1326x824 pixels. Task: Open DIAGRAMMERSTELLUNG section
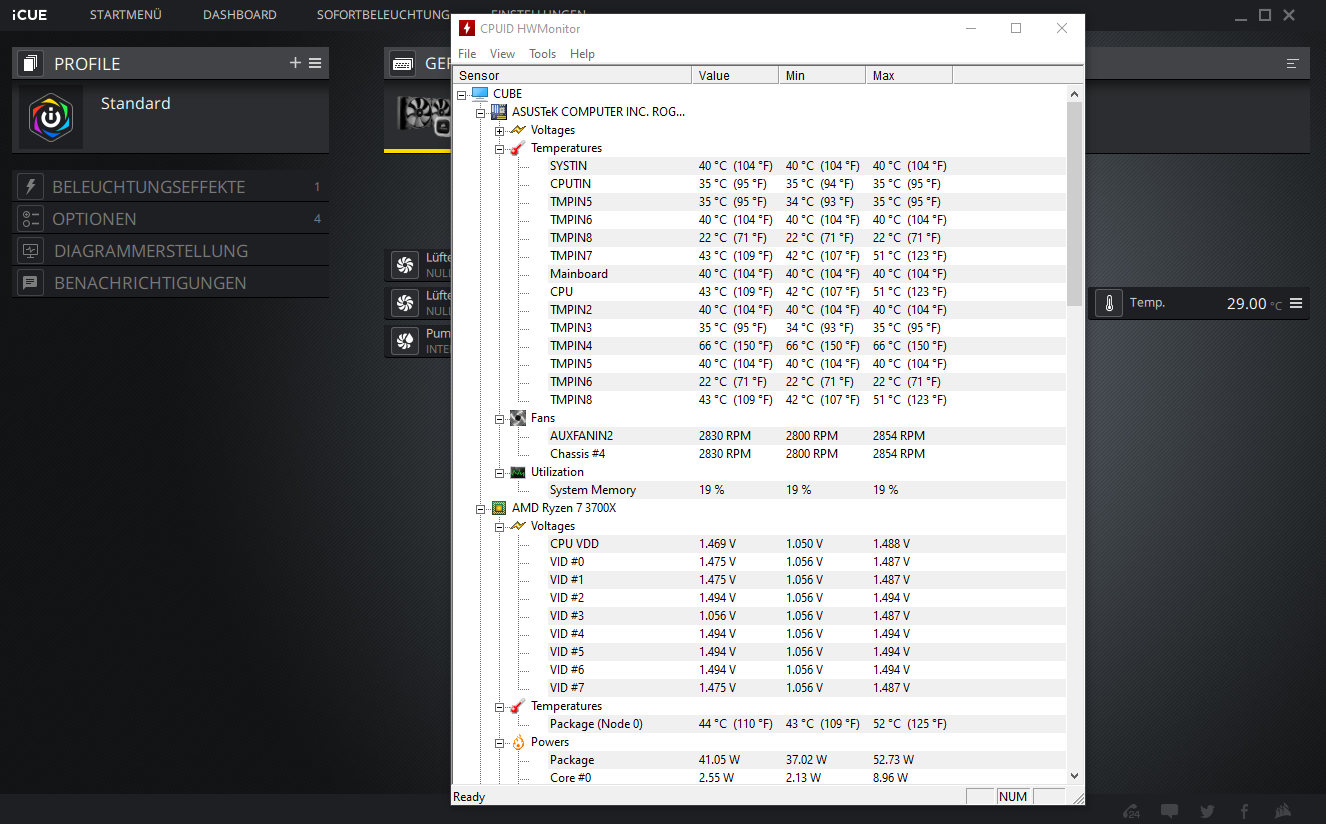[x=171, y=251]
